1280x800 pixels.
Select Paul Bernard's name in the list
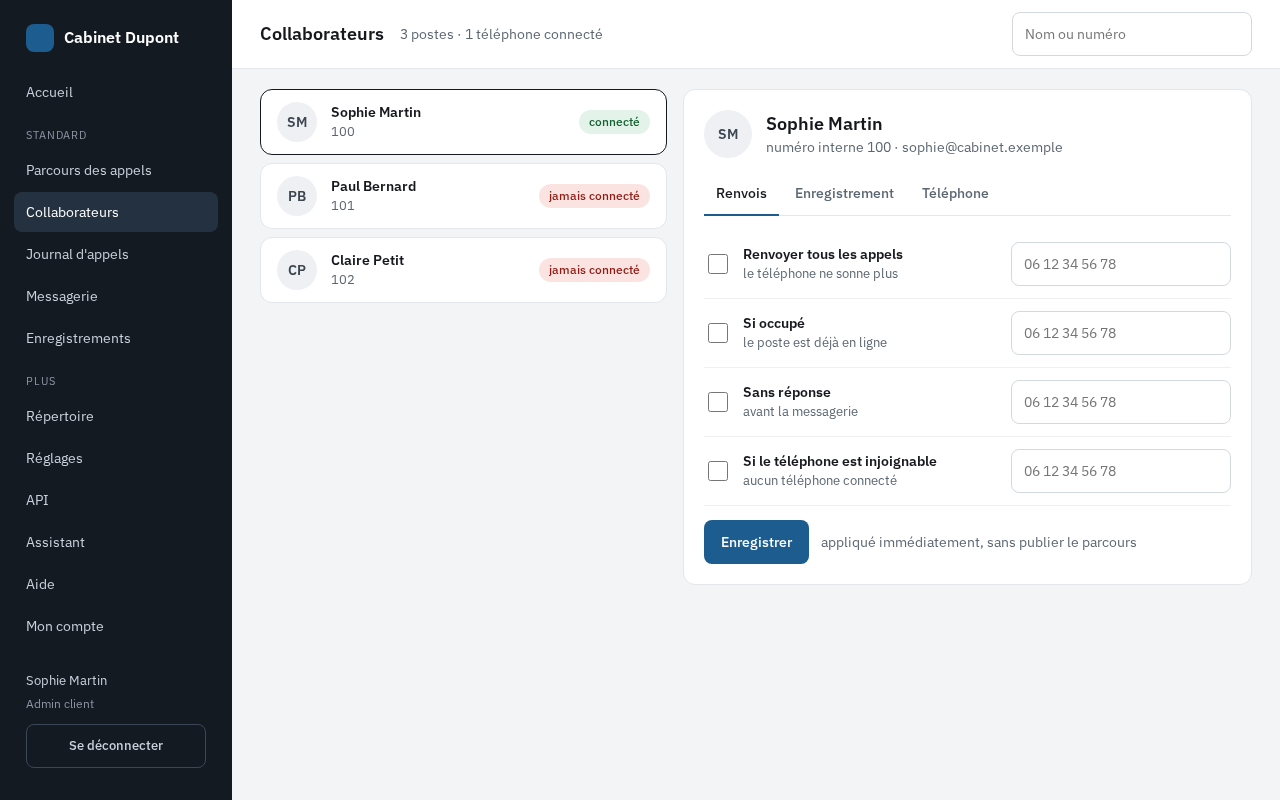[x=373, y=186]
